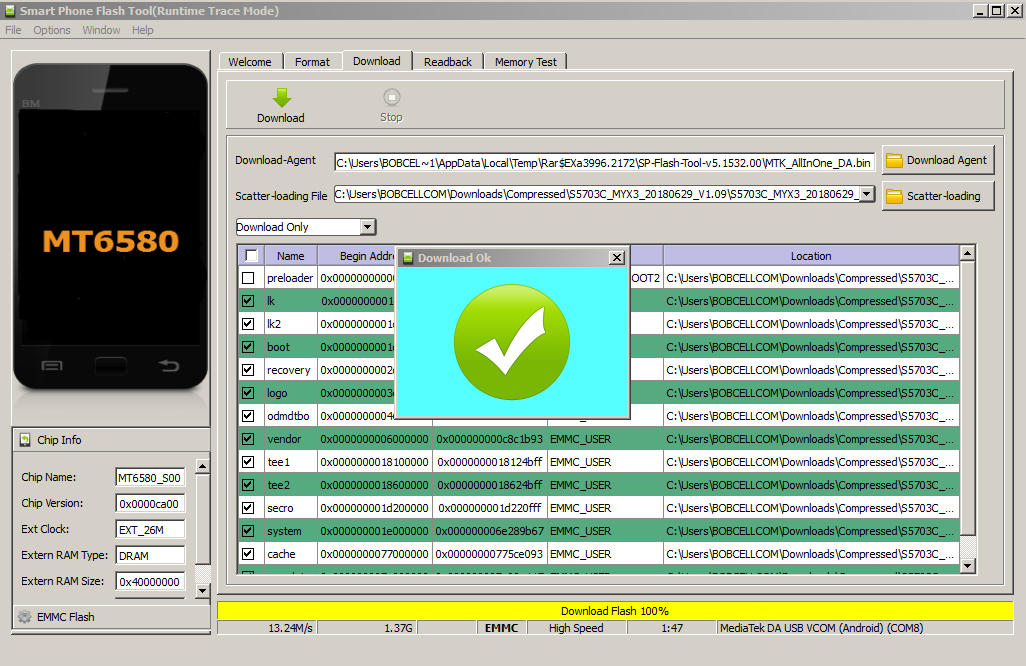Click the Chip Version field 0x0000ca00
Screen dimensions: 1026x666
pos(150,504)
